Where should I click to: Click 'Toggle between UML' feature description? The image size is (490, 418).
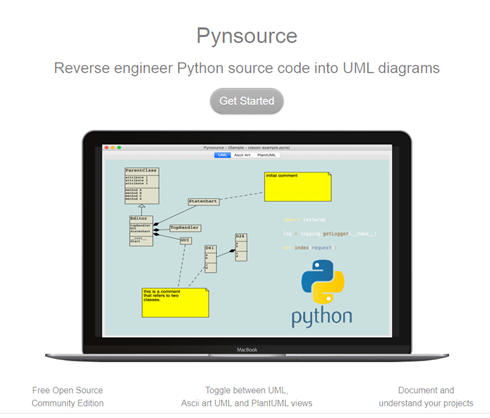[x=247, y=397]
